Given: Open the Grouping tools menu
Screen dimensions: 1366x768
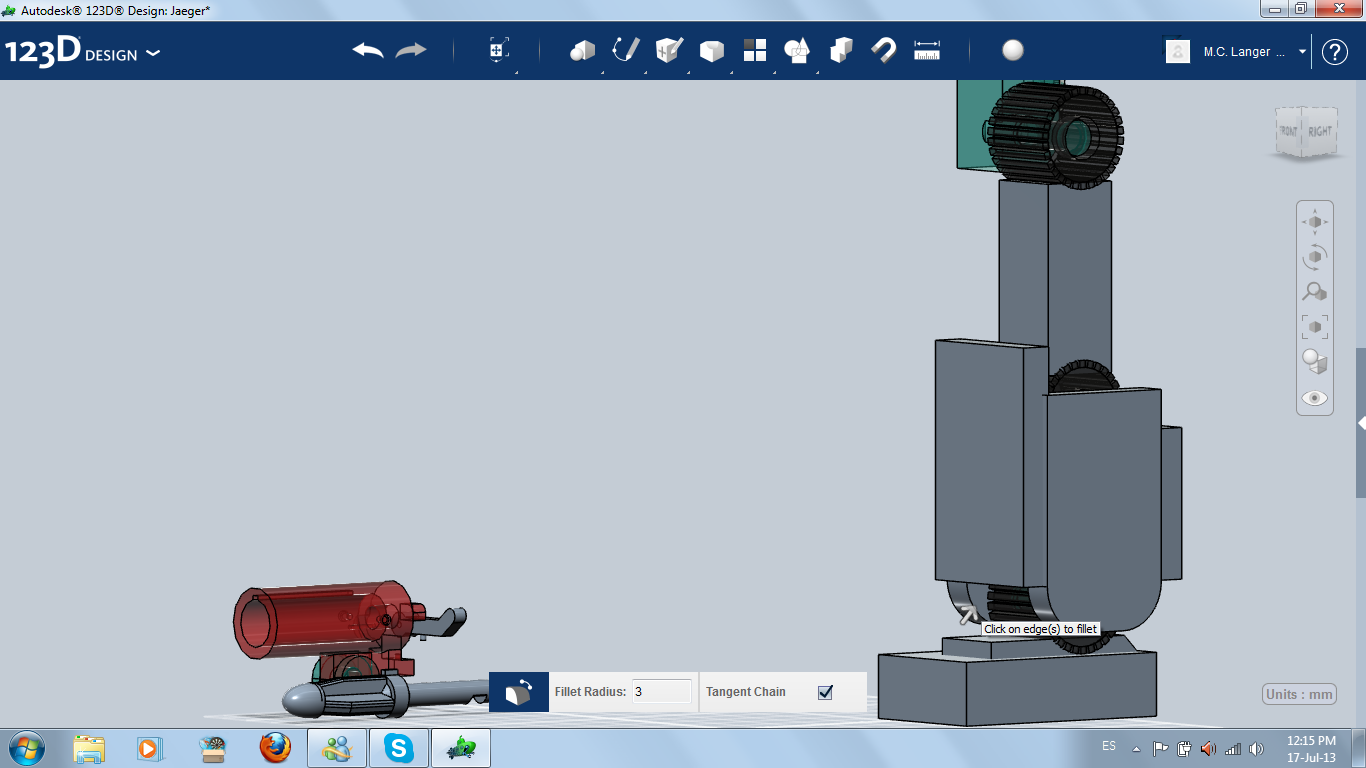Looking at the screenshot, I should (797, 50).
